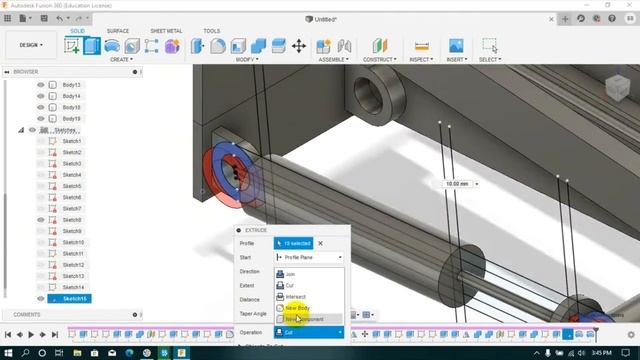Expand the Assemble menu dropdown
The width and height of the screenshot is (640, 360).
(333, 60)
